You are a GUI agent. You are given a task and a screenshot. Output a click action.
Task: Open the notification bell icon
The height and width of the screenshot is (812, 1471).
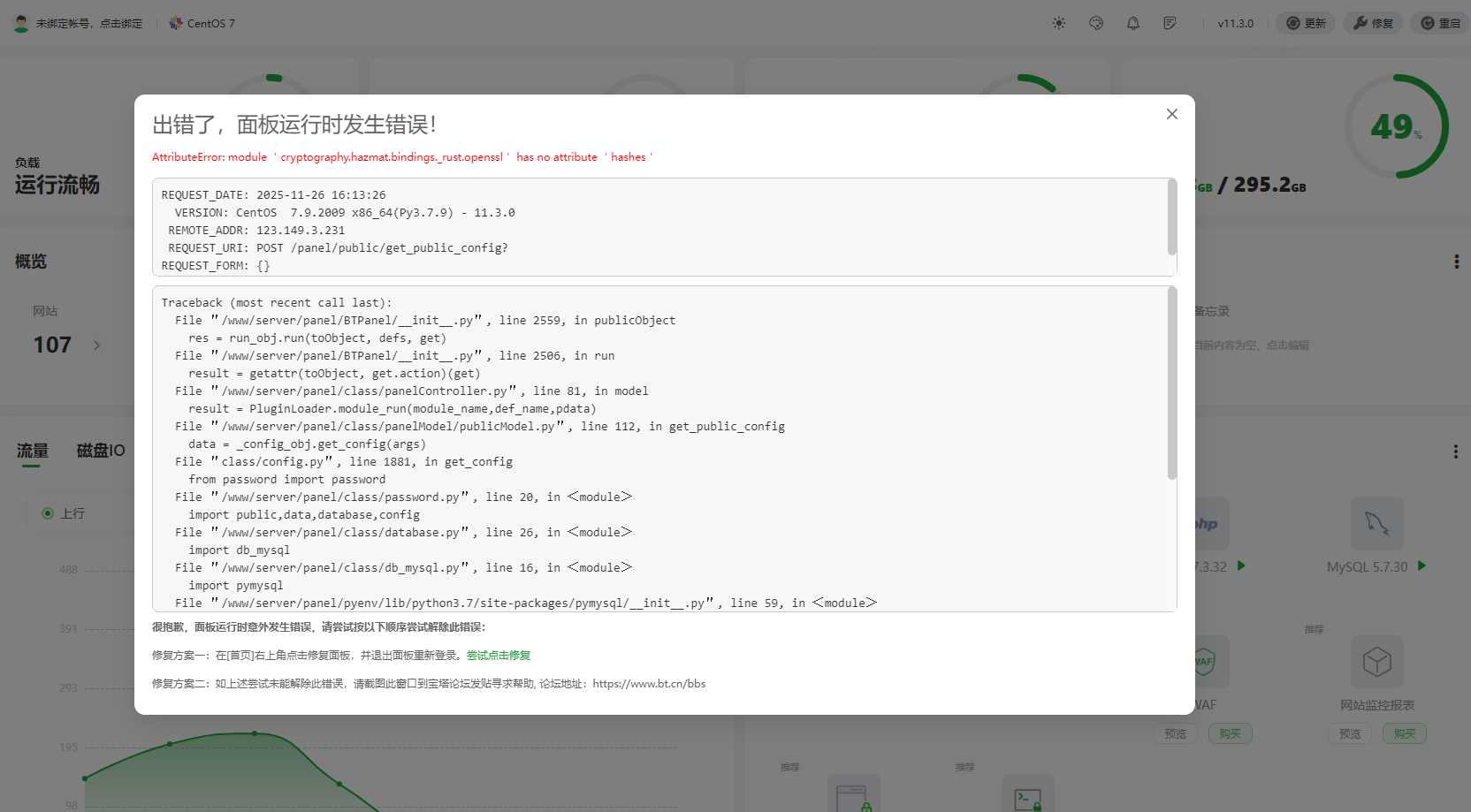[x=1132, y=23]
